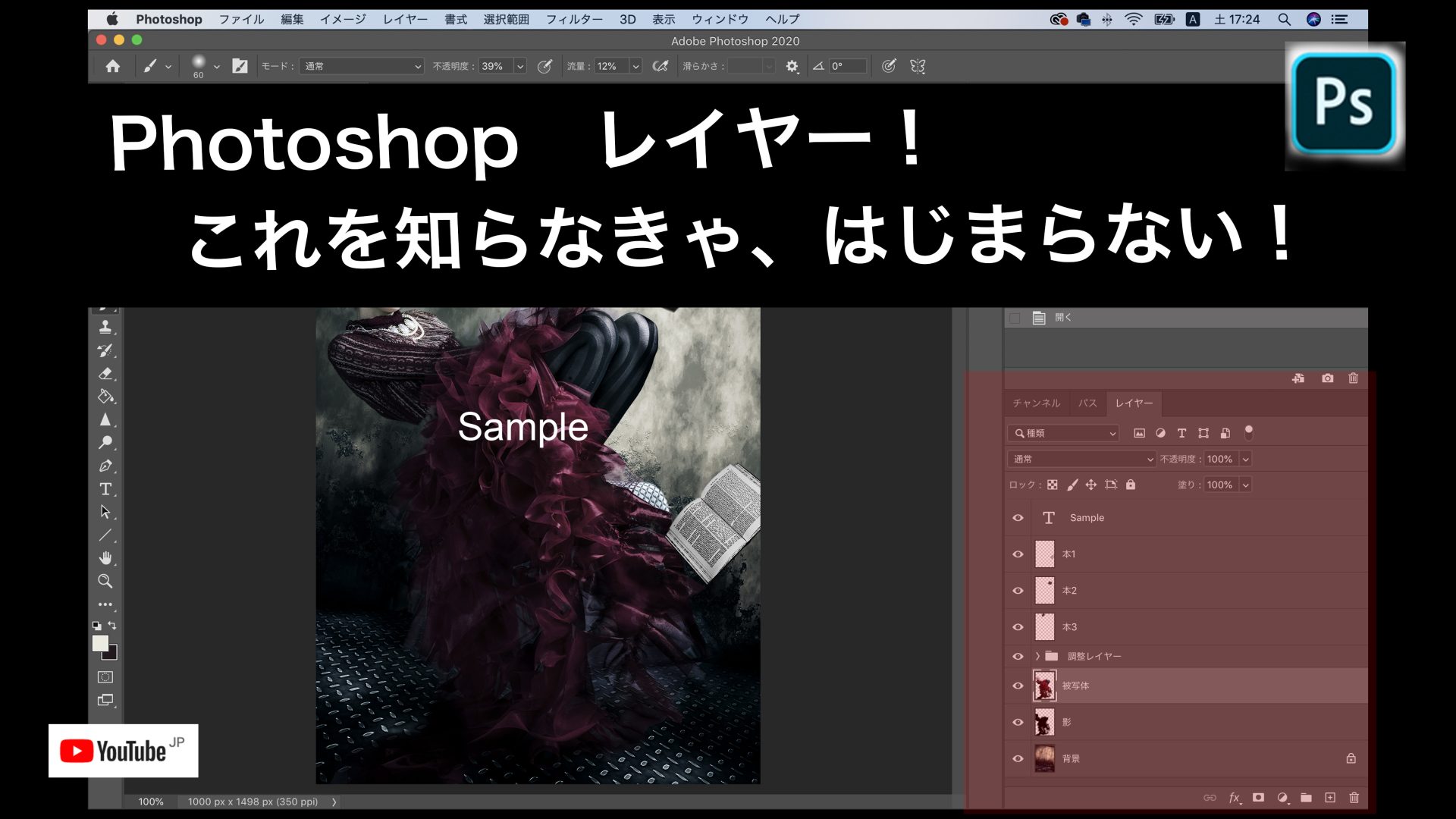Select the Paint Bucket tool
The height and width of the screenshot is (819, 1456).
tap(105, 397)
